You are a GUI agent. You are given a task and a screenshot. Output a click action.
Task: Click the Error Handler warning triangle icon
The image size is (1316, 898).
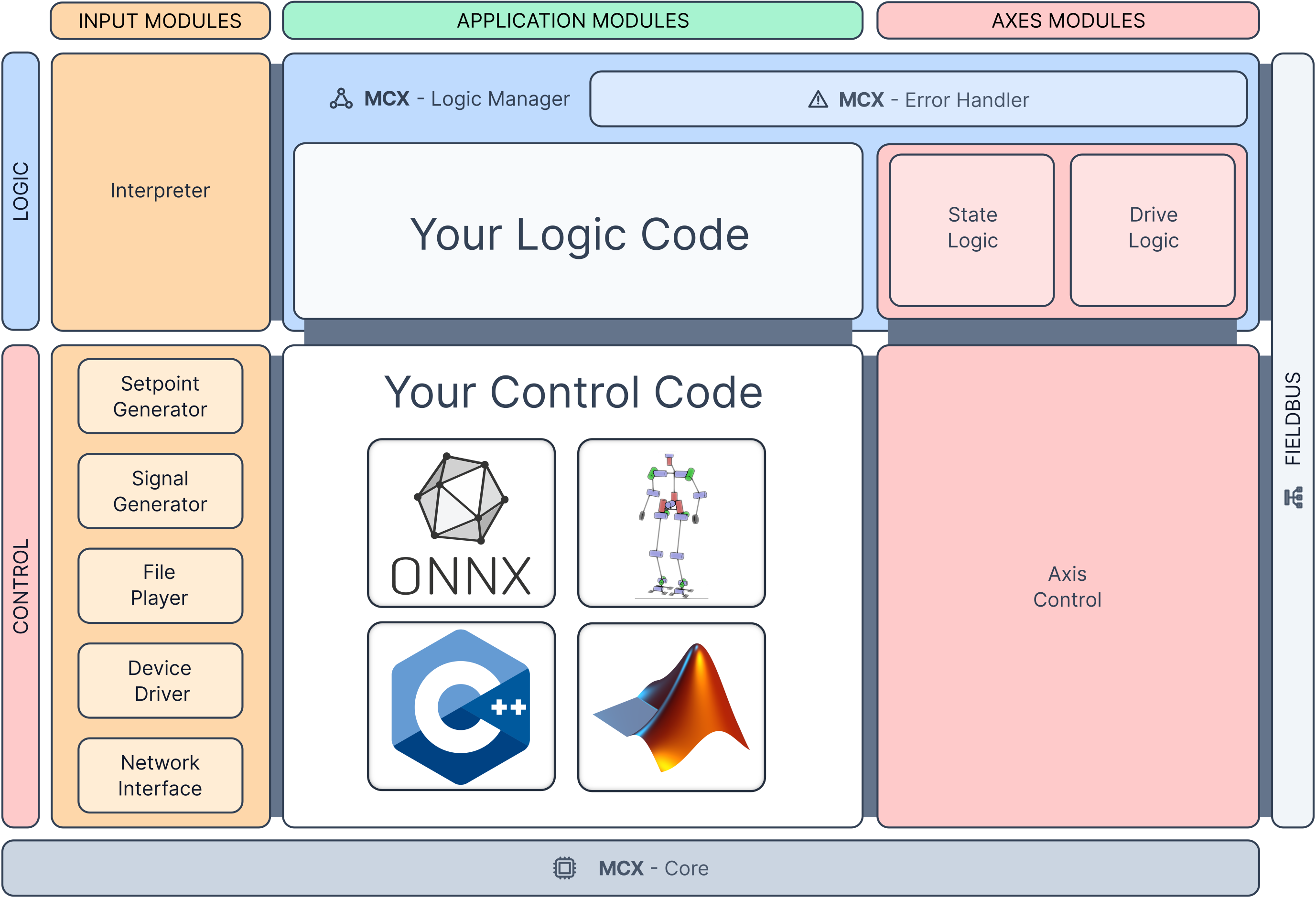[x=818, y=100]
